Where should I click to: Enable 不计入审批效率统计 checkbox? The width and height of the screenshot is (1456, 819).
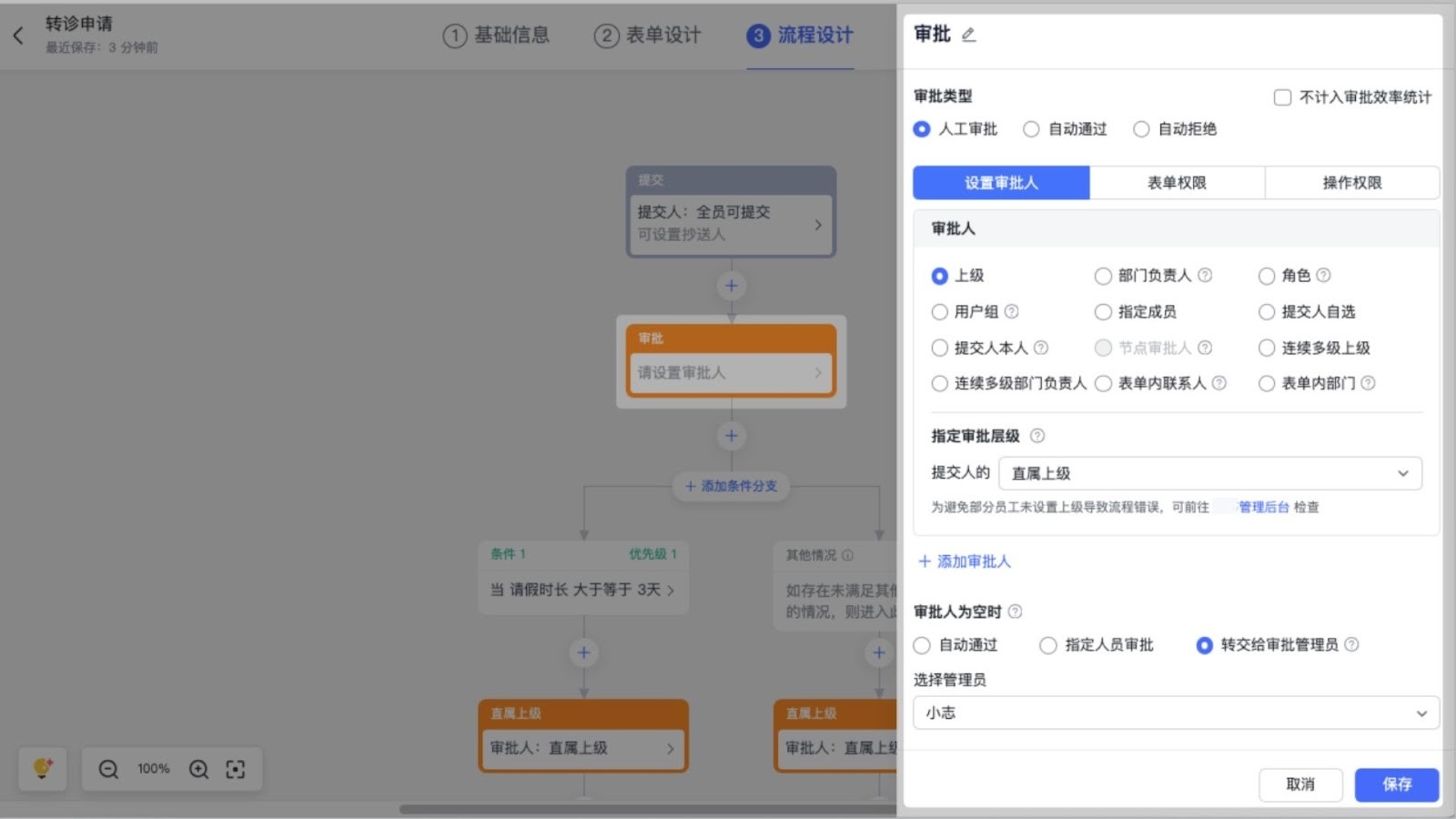(1282, 97)
